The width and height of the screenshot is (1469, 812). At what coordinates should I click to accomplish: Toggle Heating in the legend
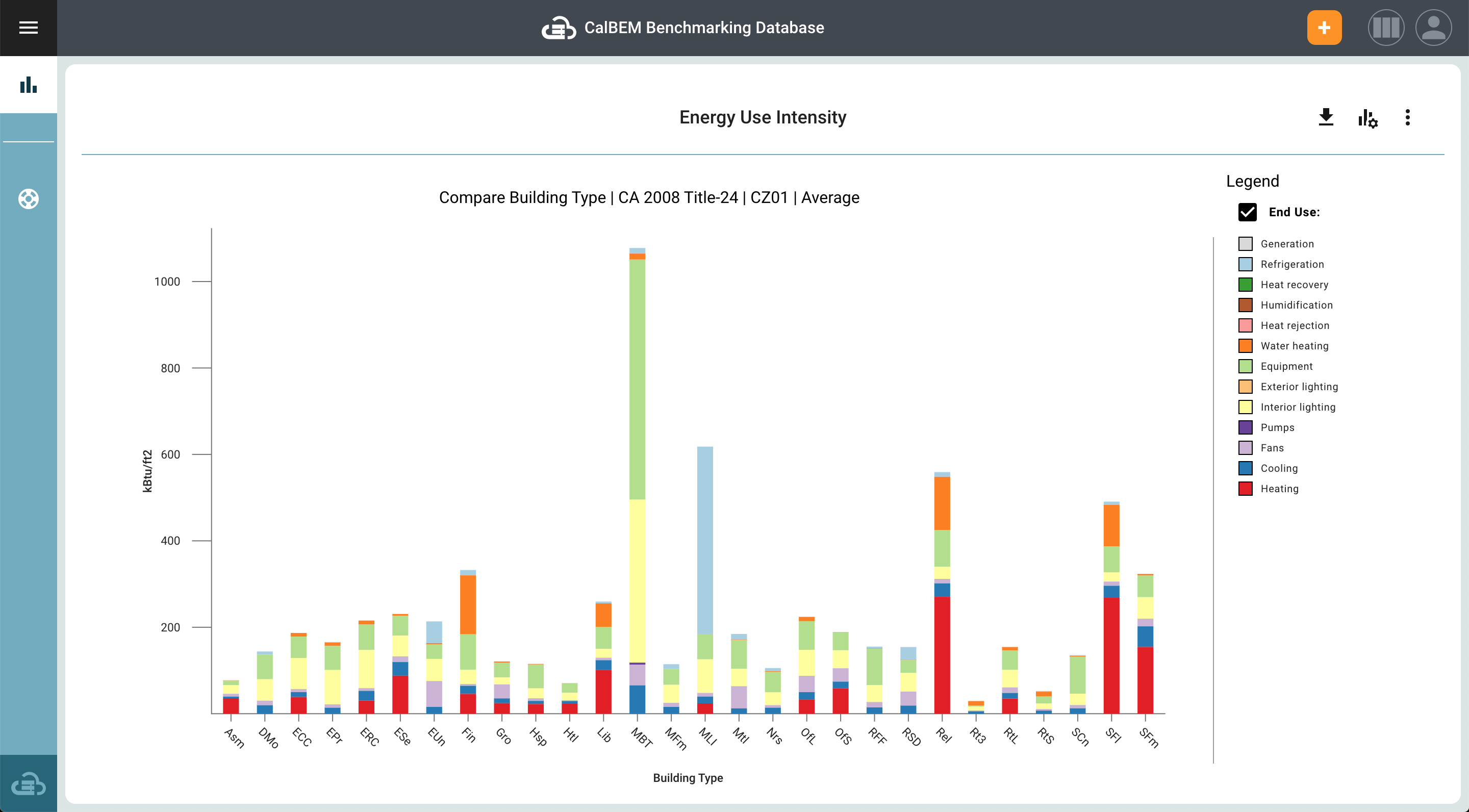pyautogui.click(x=1279, y=489)
